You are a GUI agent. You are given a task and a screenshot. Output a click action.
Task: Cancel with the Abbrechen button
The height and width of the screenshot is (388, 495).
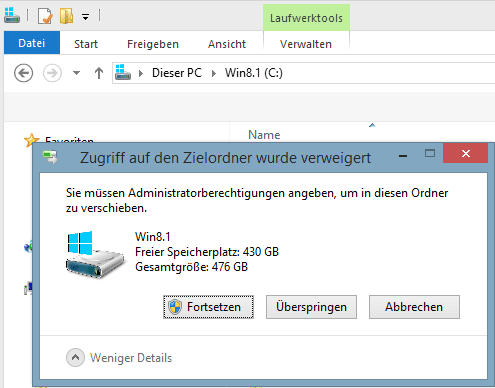(x=414, y=307)
